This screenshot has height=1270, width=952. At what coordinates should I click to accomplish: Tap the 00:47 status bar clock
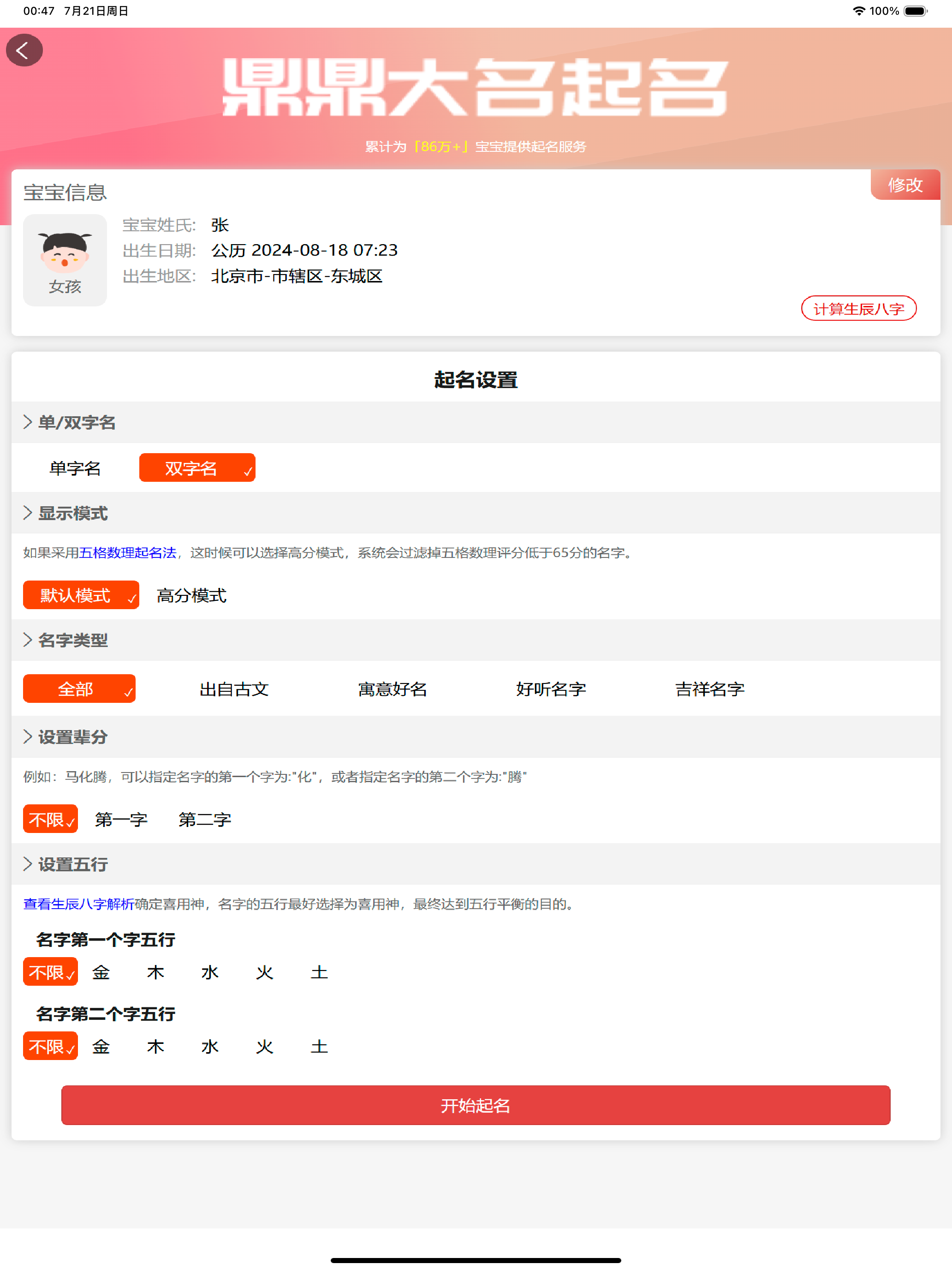[x=38, y=11]
